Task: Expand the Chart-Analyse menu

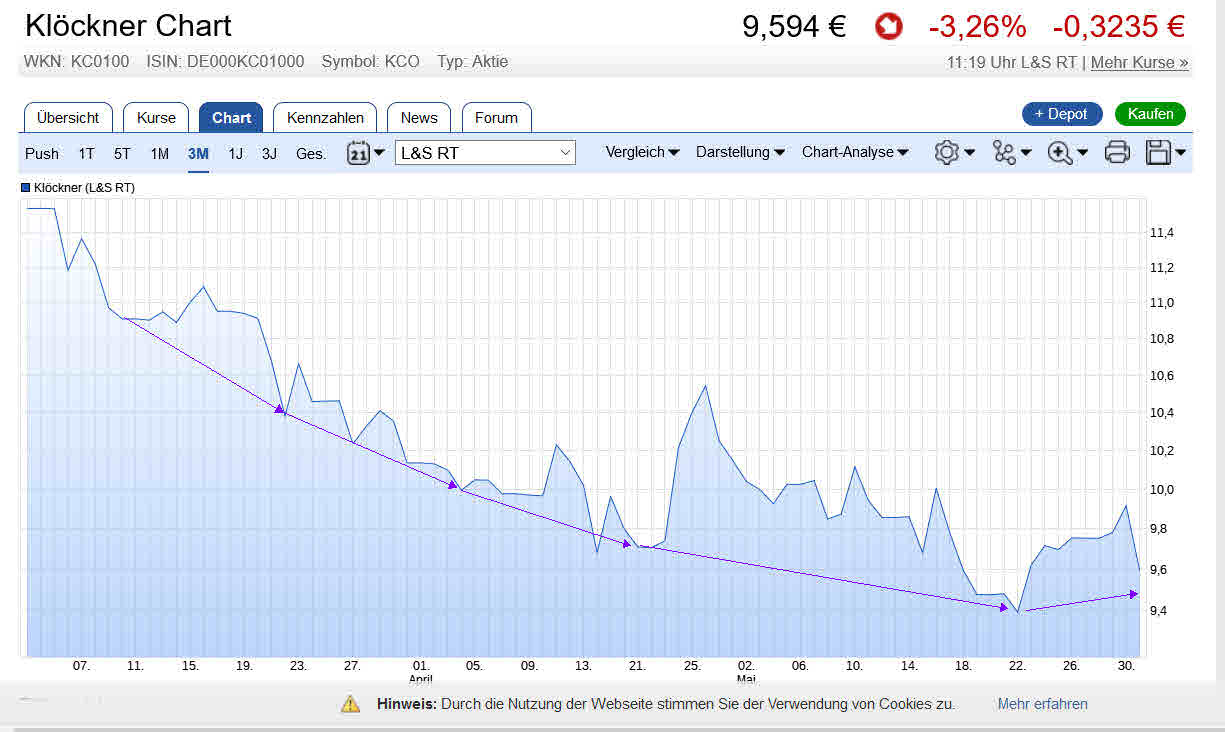Action: coord(855,152)
